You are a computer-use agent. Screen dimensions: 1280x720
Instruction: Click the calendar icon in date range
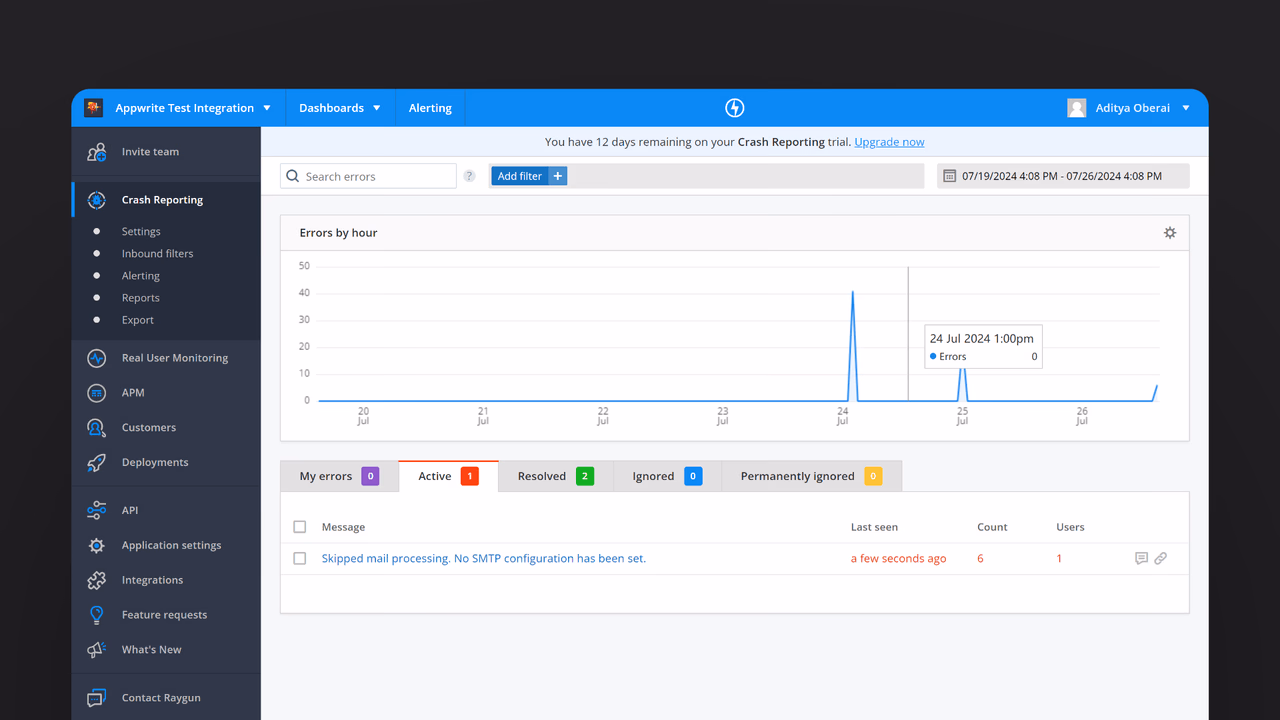click(950, 176)
